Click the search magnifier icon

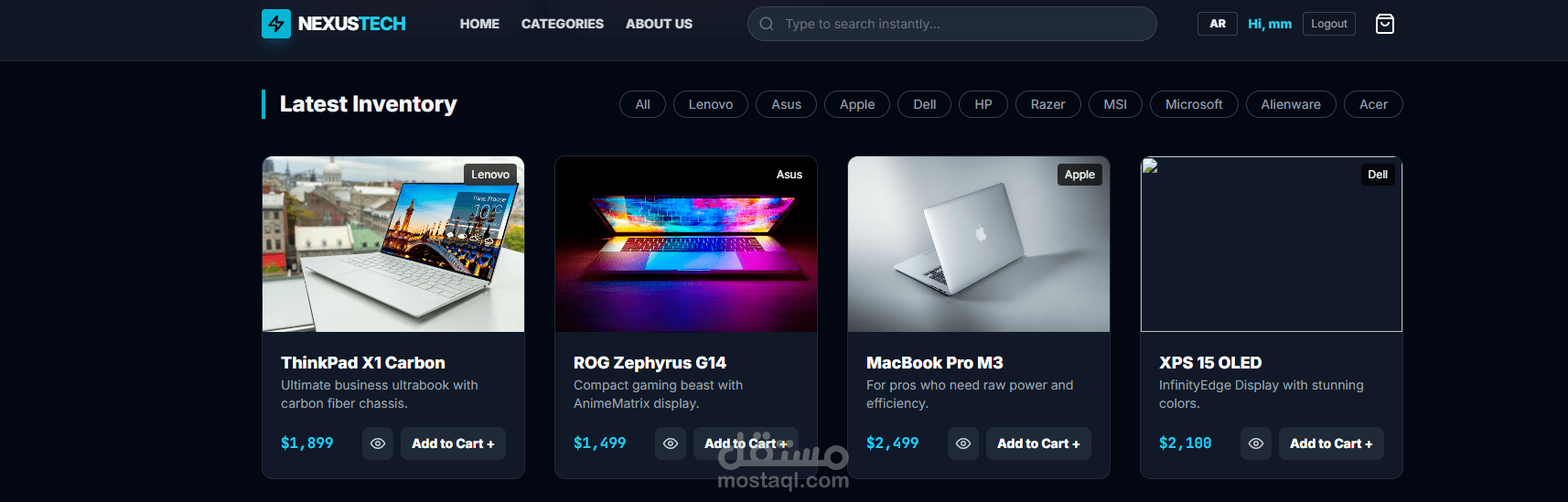coord(767,24)
